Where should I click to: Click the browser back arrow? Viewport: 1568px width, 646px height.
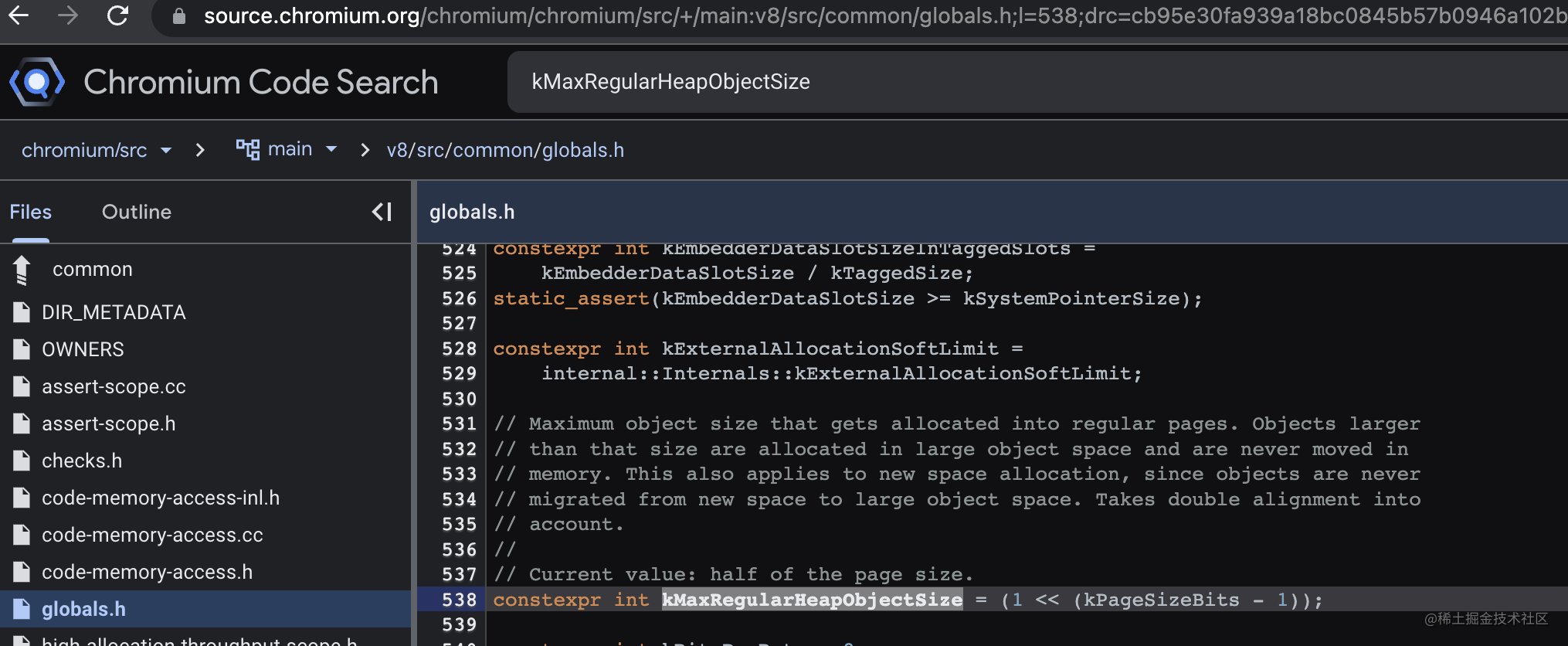pos(19,15)
